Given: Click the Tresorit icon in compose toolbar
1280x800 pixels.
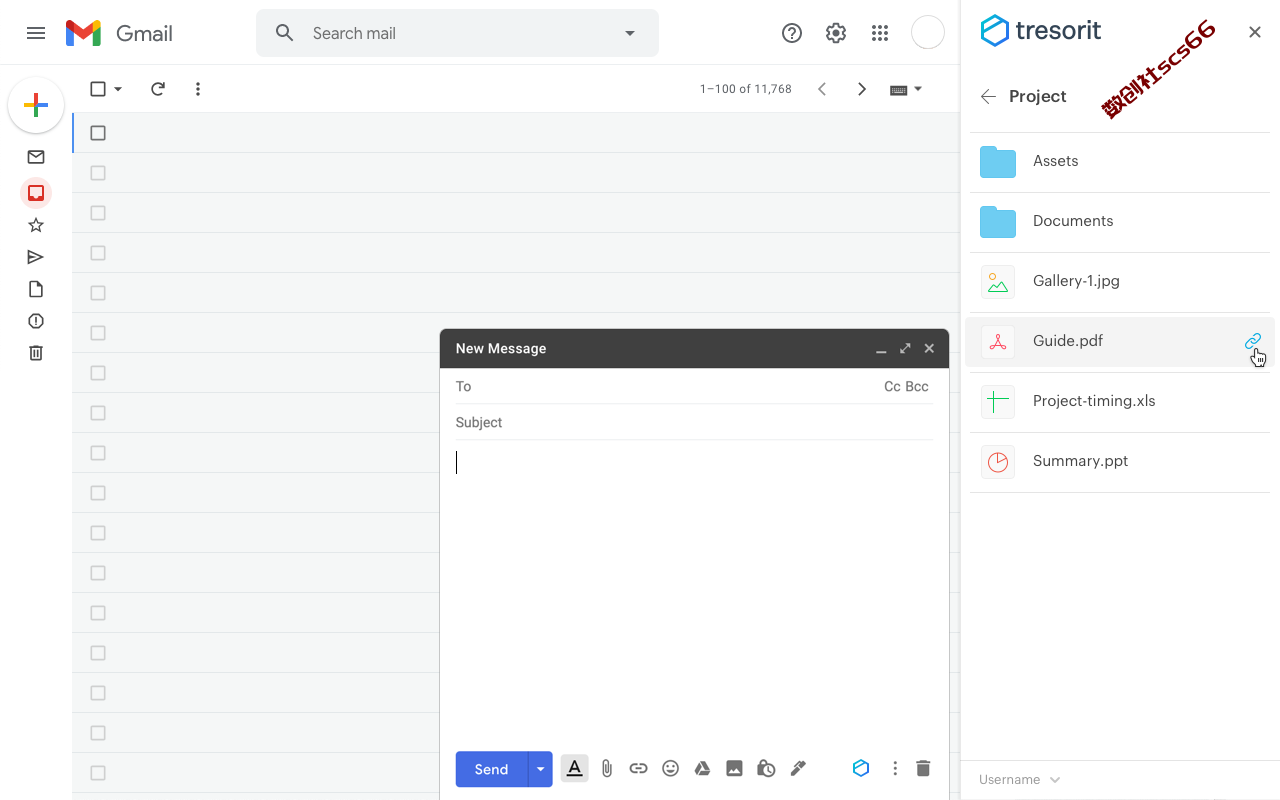Looking at the screenshot, I should tap(861, 768).
